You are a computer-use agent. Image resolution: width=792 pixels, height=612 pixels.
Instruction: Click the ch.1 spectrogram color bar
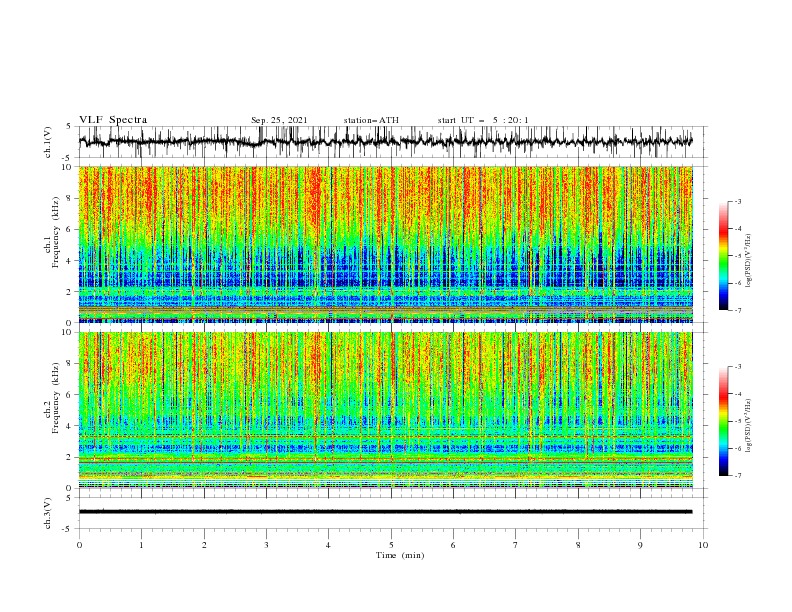click(x=723, y=256)
